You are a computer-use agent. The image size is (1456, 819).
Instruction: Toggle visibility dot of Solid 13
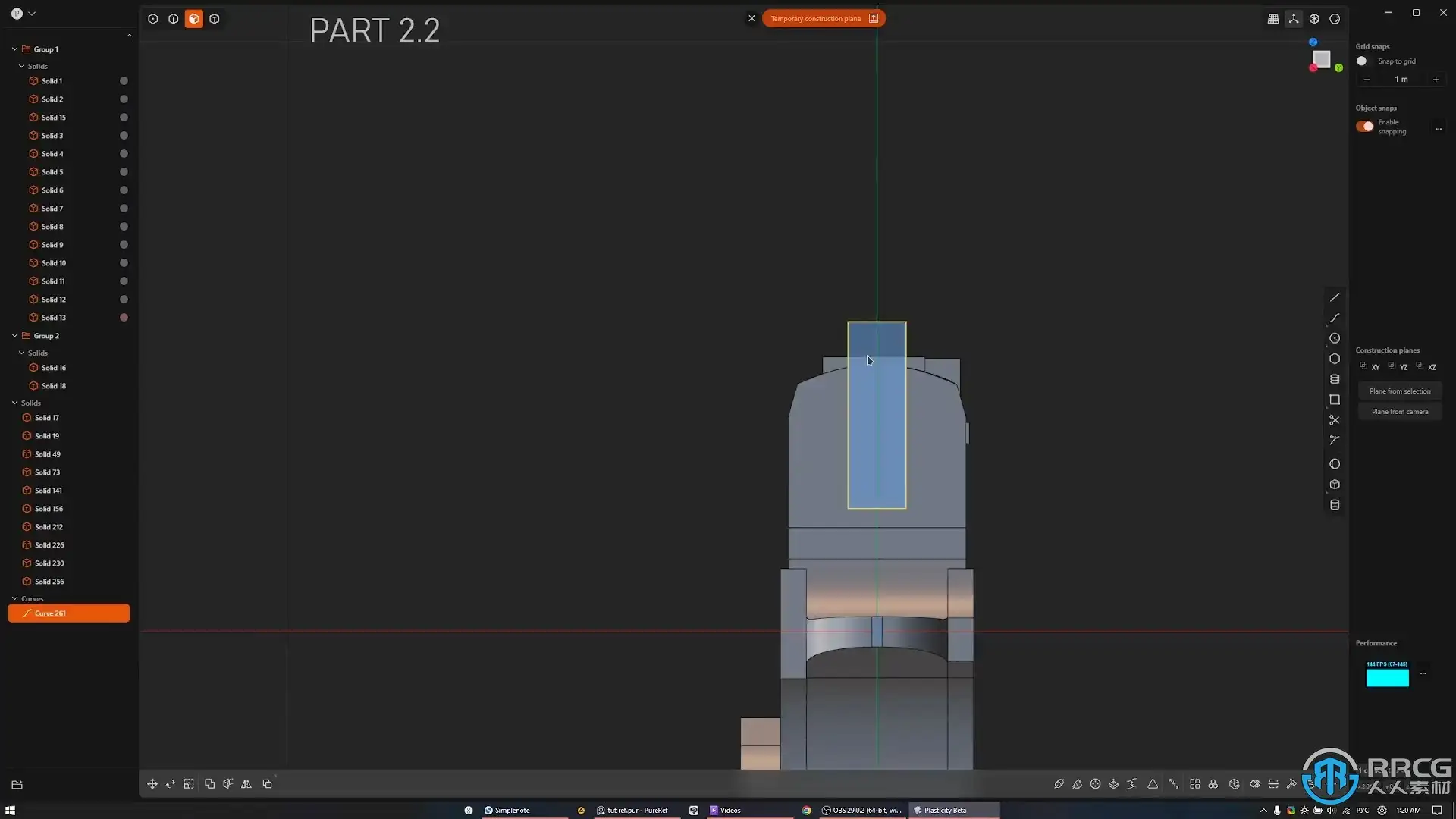124,318
